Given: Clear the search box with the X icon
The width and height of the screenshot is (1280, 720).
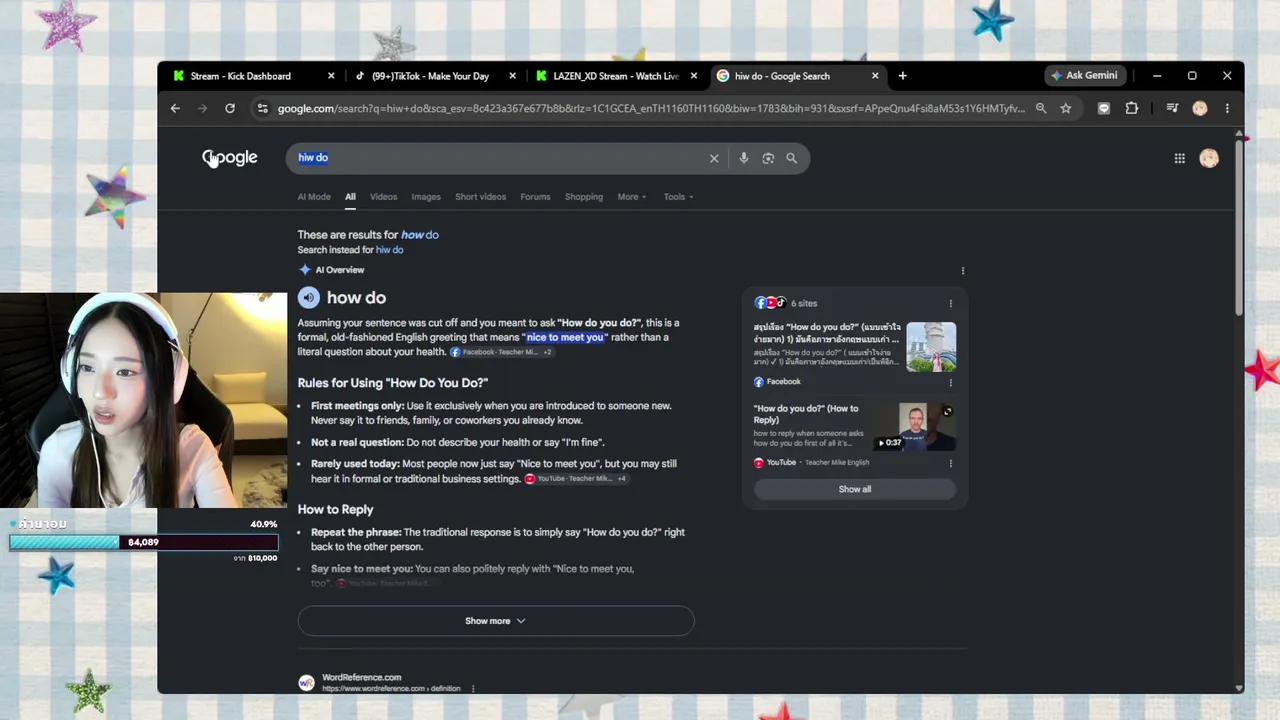Looking at the screenshot, I should [x=714, y=158].
